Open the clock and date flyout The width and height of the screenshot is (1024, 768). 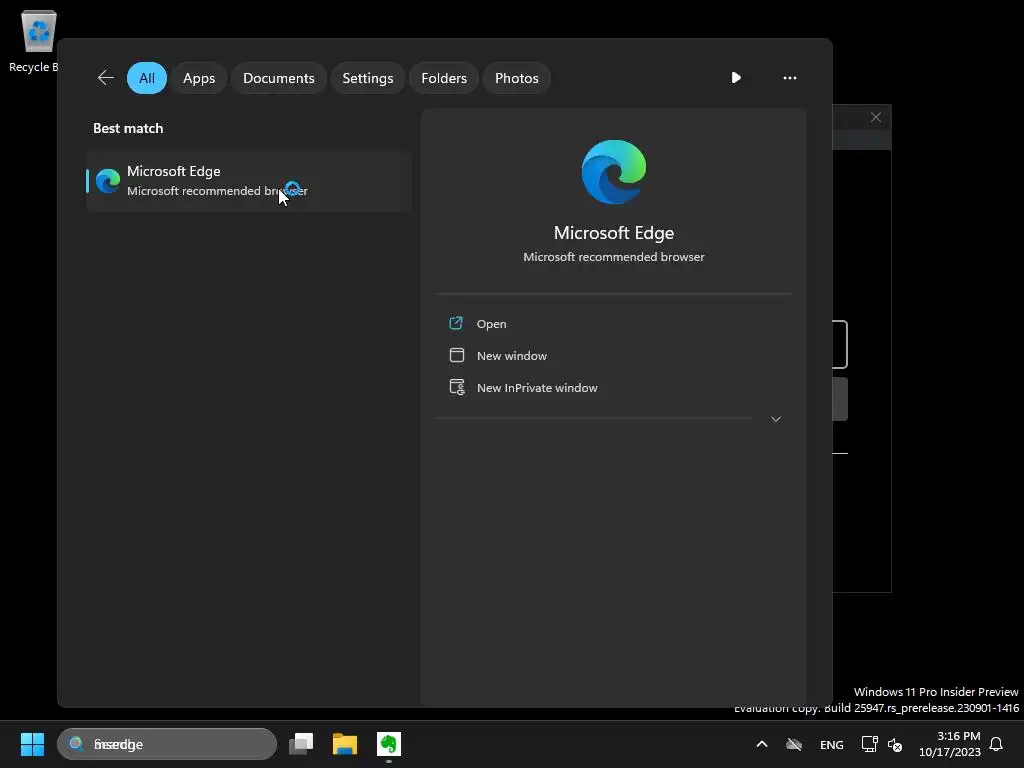coord(950,744)
